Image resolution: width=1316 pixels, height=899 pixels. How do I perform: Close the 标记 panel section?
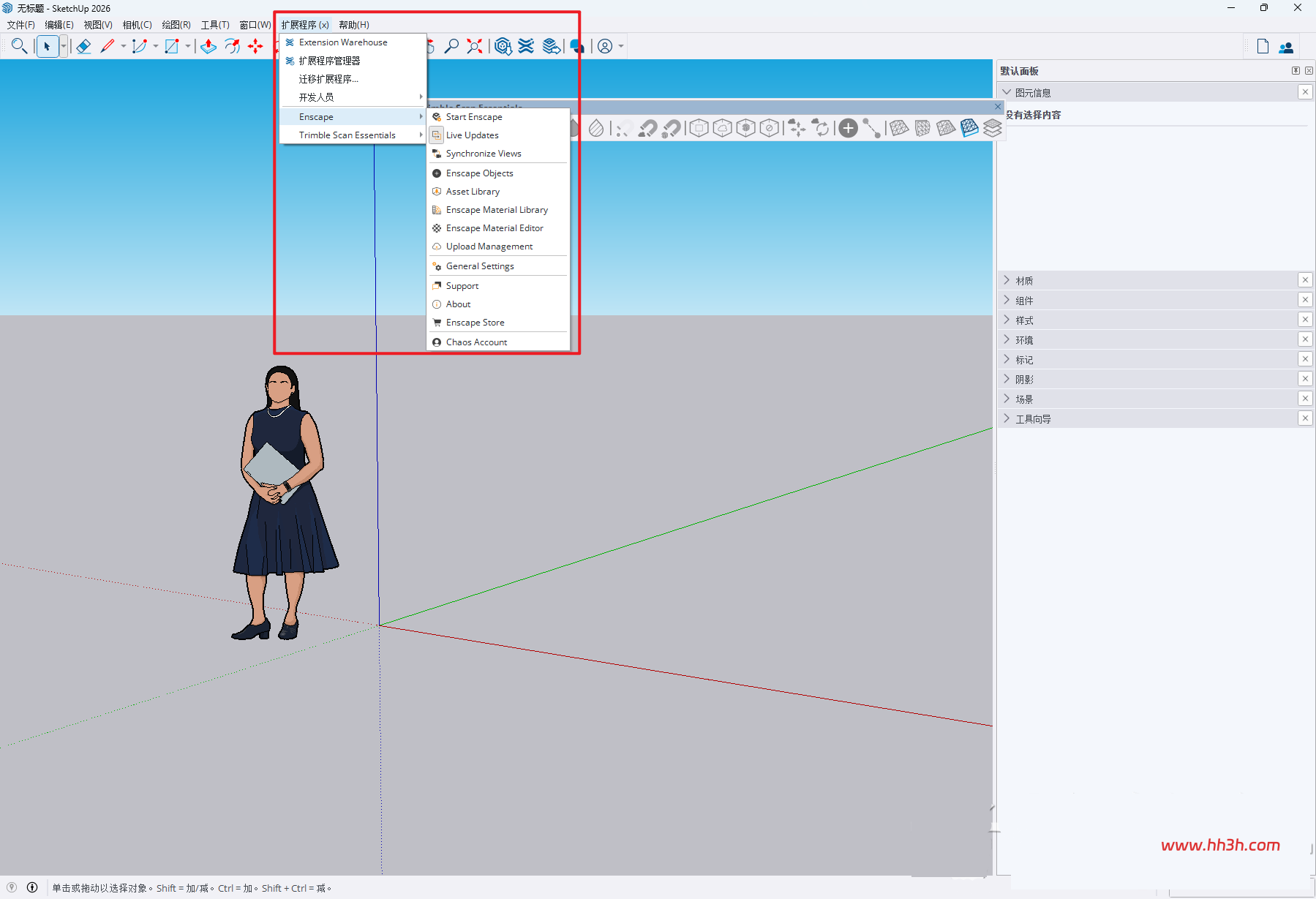click(x=1305, y=358)
